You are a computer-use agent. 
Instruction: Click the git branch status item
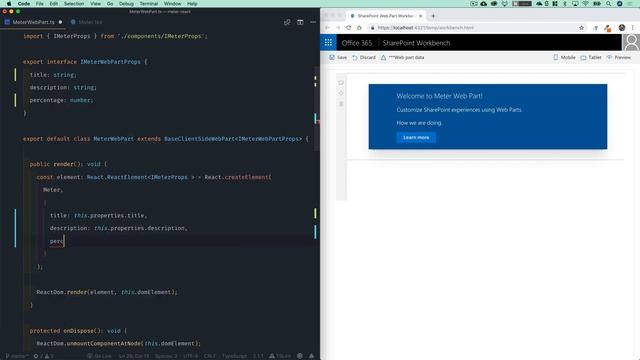16,356
